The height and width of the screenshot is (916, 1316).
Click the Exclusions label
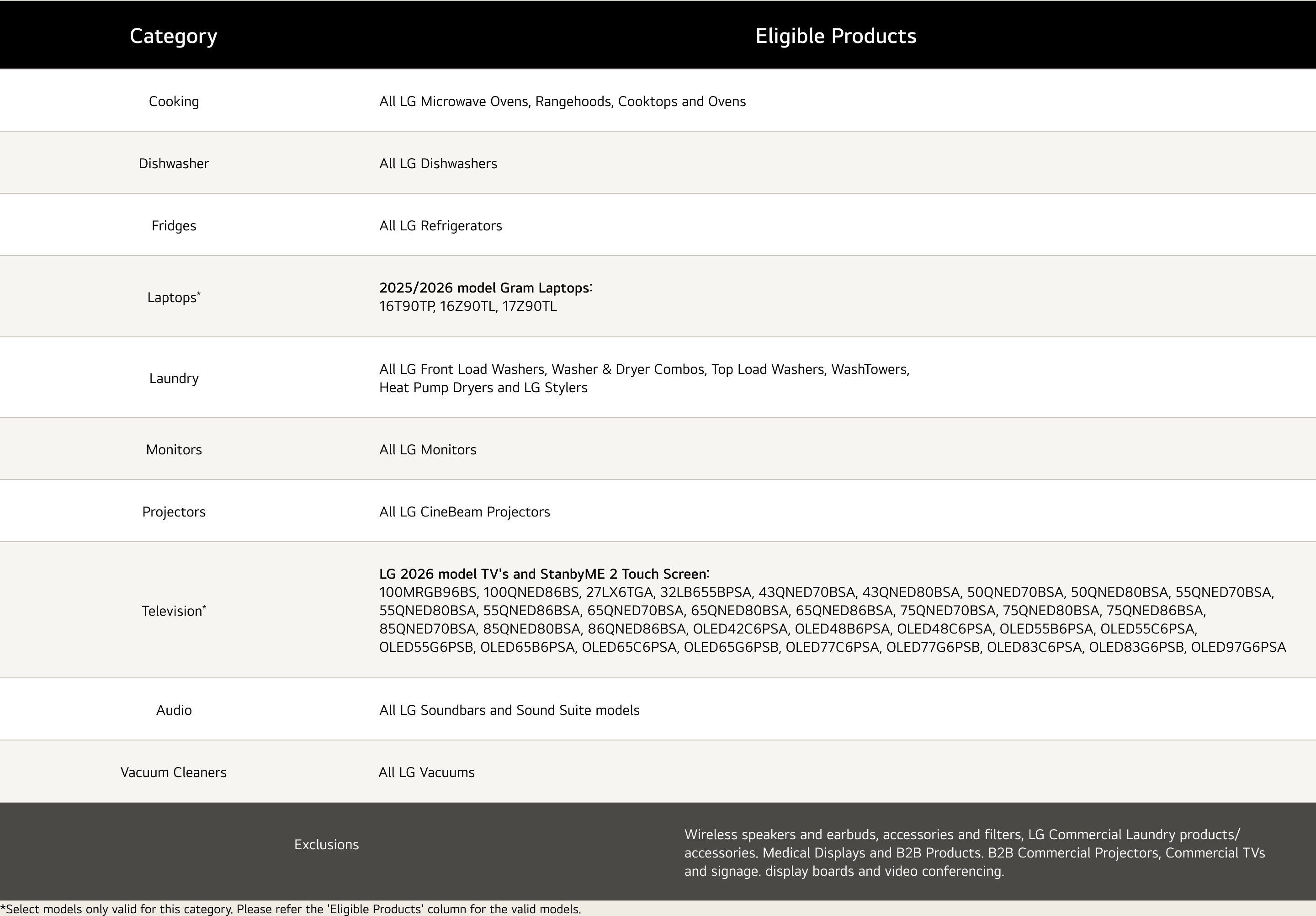point(326,845)
